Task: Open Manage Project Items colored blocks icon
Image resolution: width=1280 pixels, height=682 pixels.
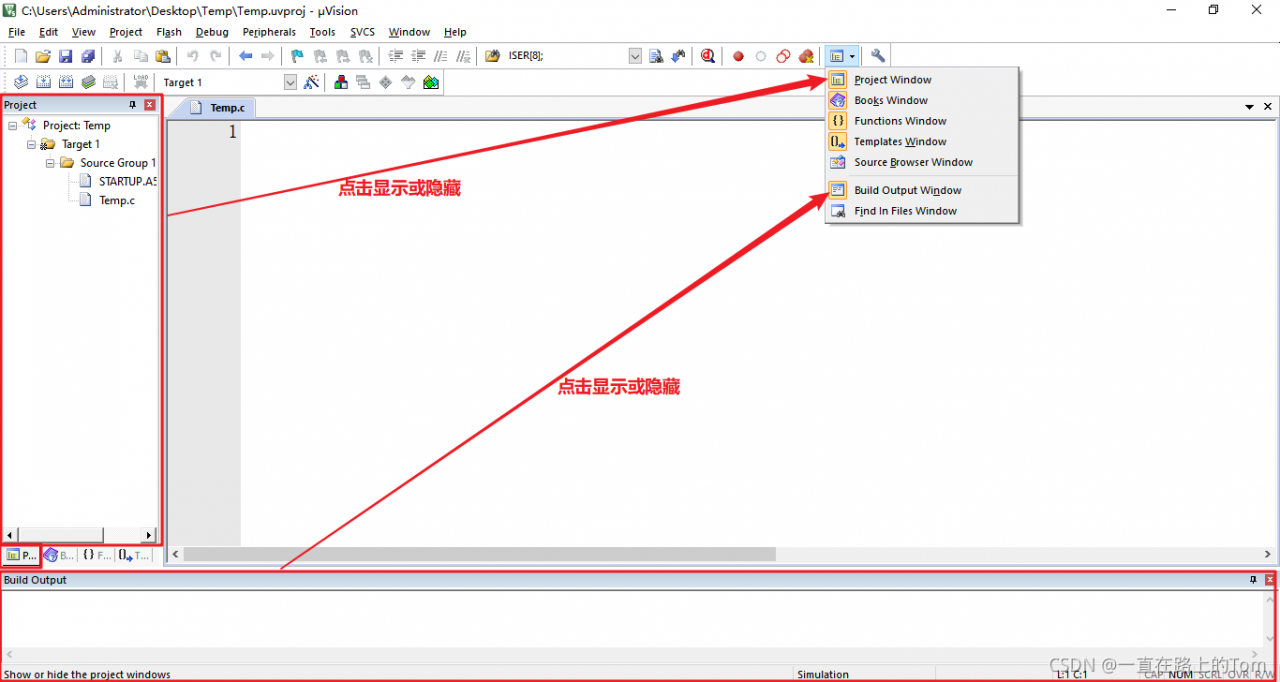Action: 341,82
